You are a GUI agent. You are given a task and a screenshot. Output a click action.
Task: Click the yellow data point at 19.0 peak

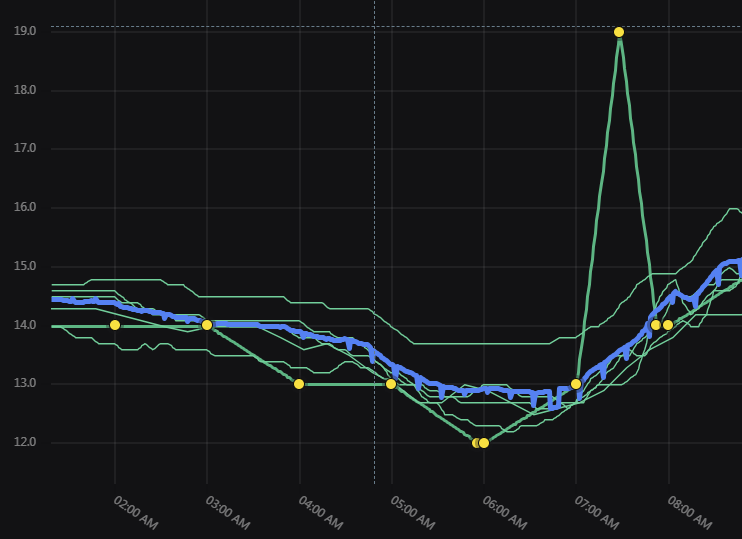click(x=619, y=32)
